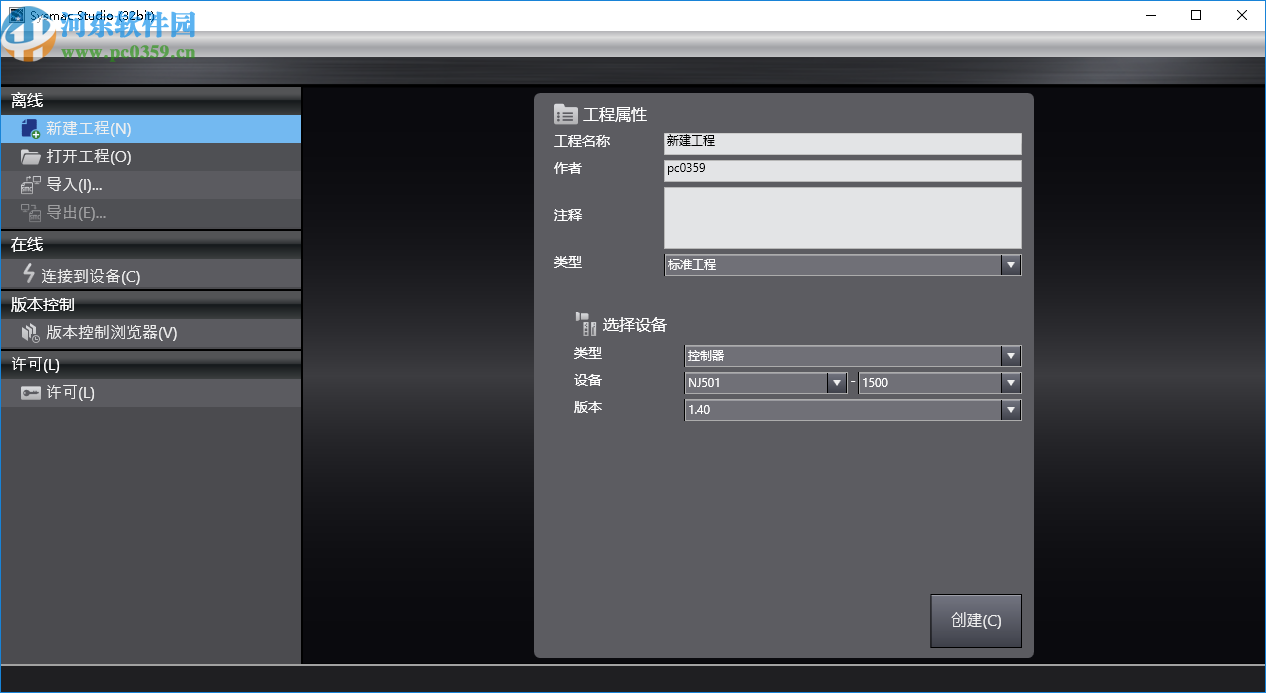Open the 1500 model number dropdown
The image size is (1266, 693).
(x=1010, y=382)
